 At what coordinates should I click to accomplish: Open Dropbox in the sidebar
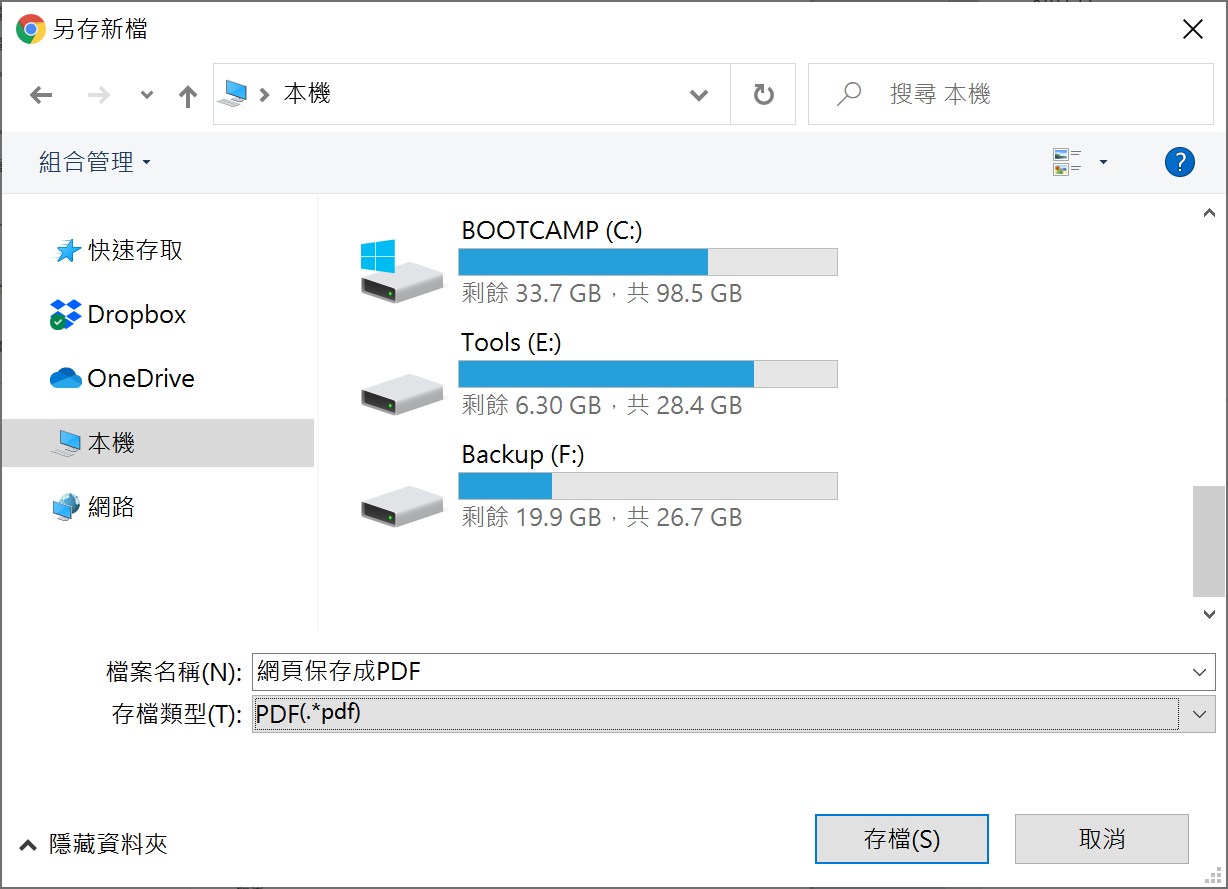[136, 315]
